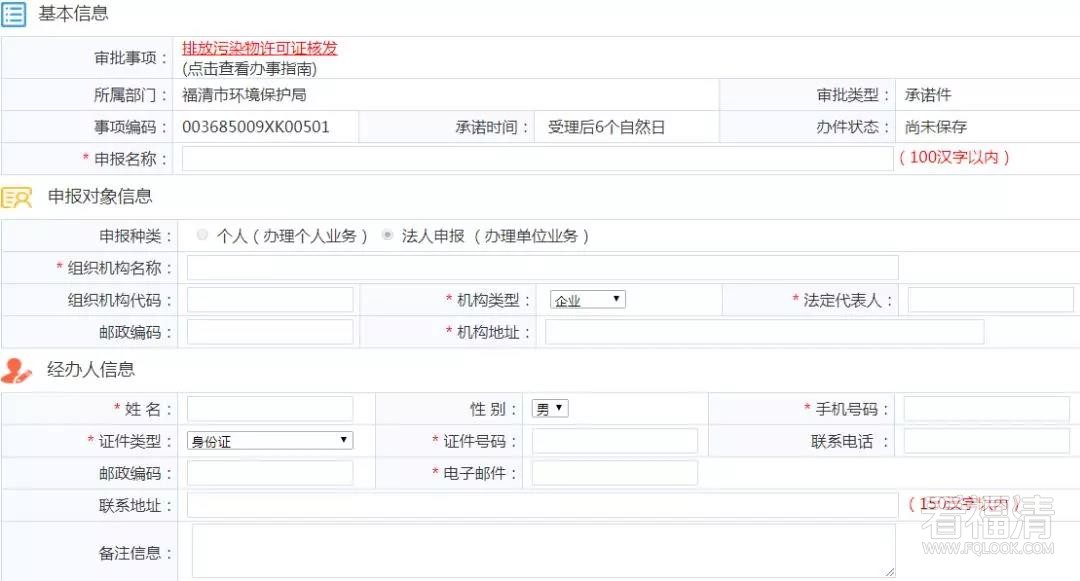This screenshot has width=1080, height=581.
Task: Click the 申报名称 text field
Action: click(537, 158)
